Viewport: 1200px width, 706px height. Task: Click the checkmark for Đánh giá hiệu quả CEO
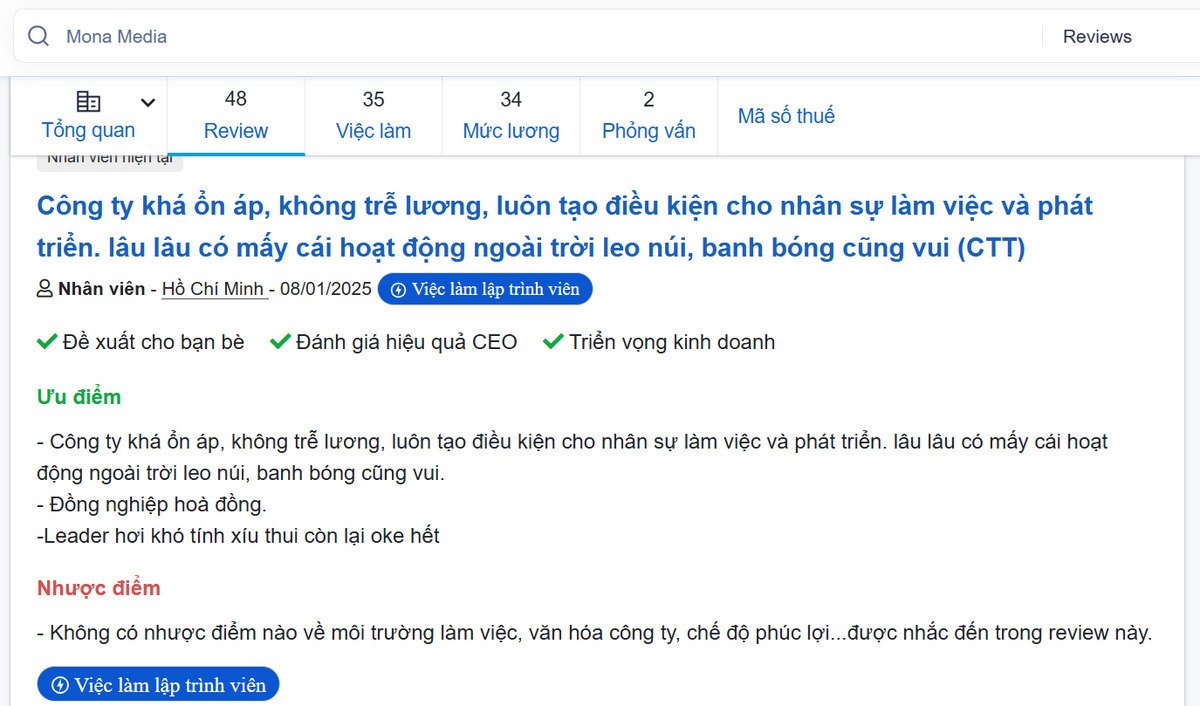click(280, 343)
